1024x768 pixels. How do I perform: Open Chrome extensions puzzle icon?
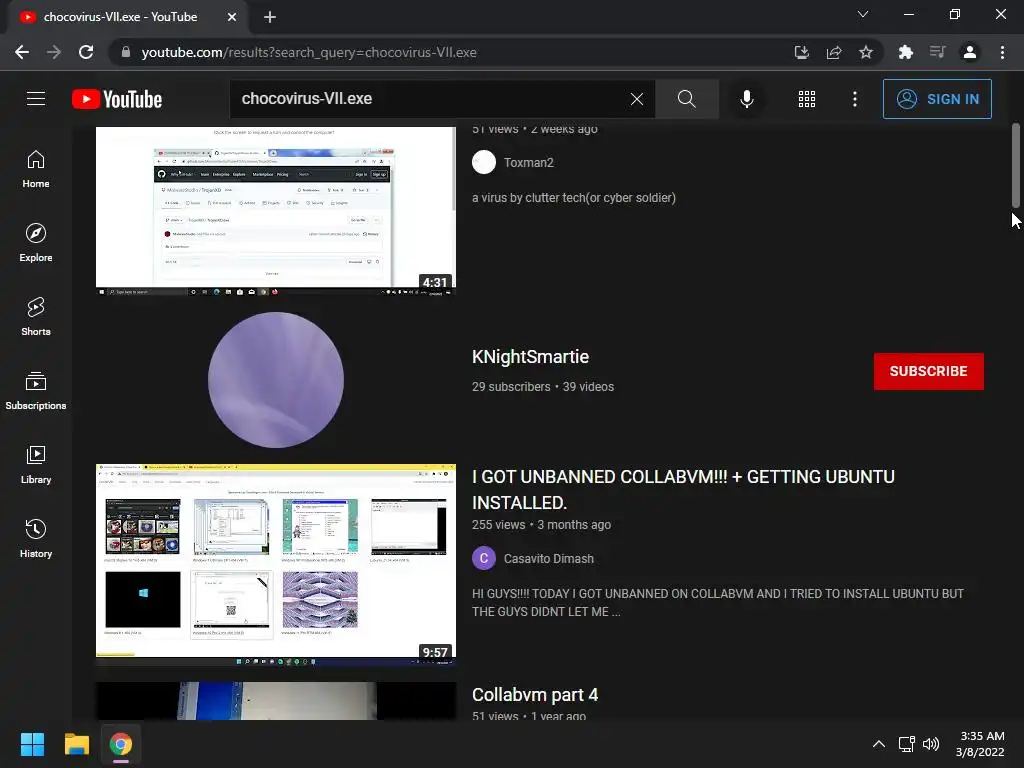[x=905, y=52]
